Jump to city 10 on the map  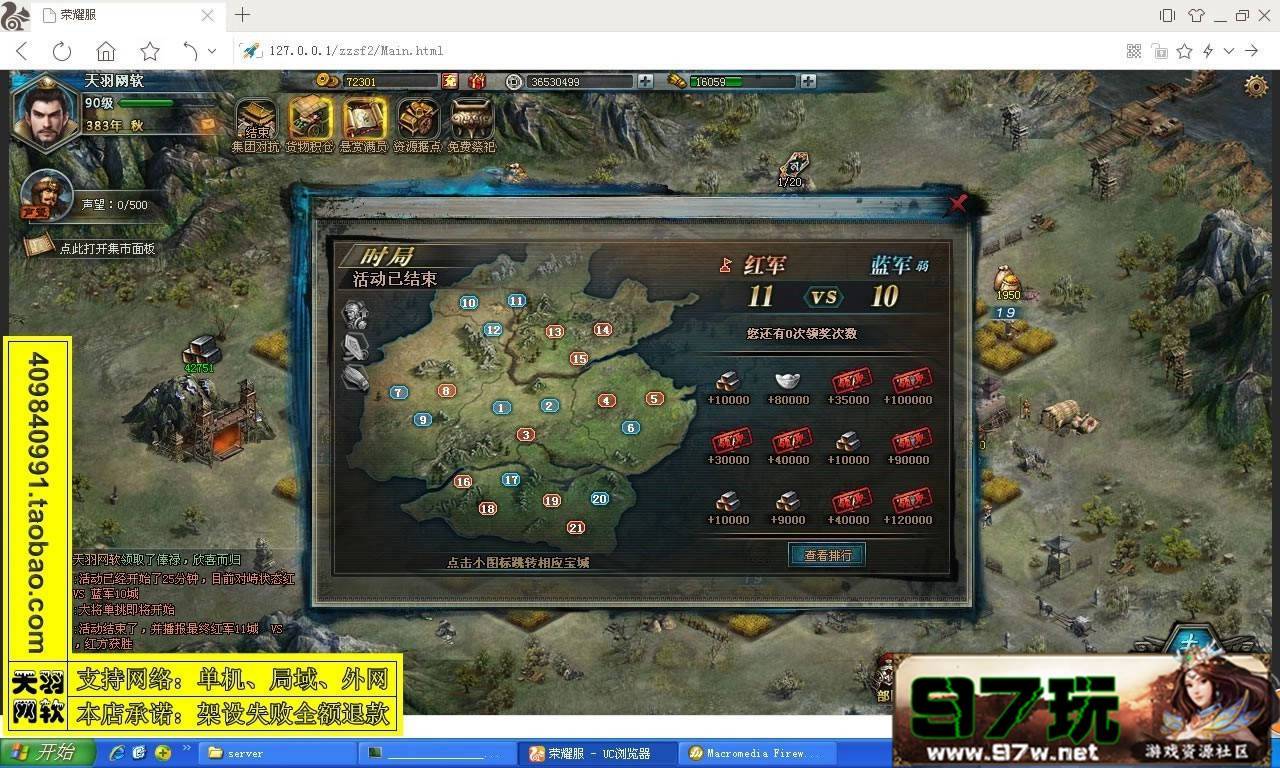[468, 303]
